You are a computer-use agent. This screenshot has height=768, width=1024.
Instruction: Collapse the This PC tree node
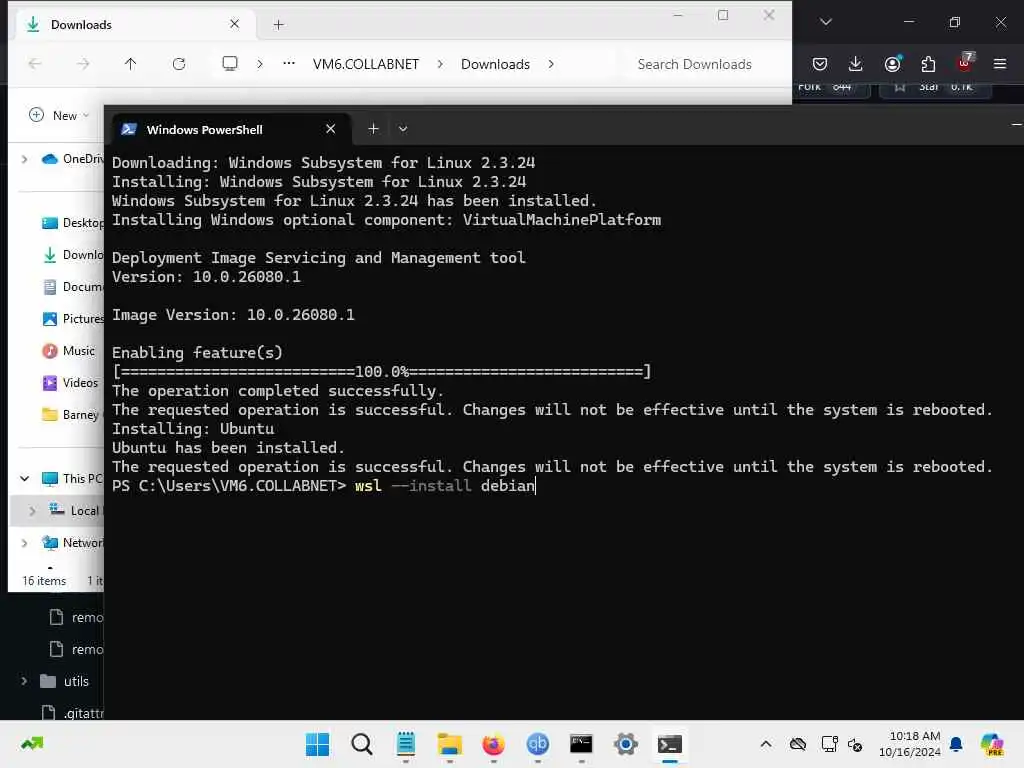[x=25, y=479]
